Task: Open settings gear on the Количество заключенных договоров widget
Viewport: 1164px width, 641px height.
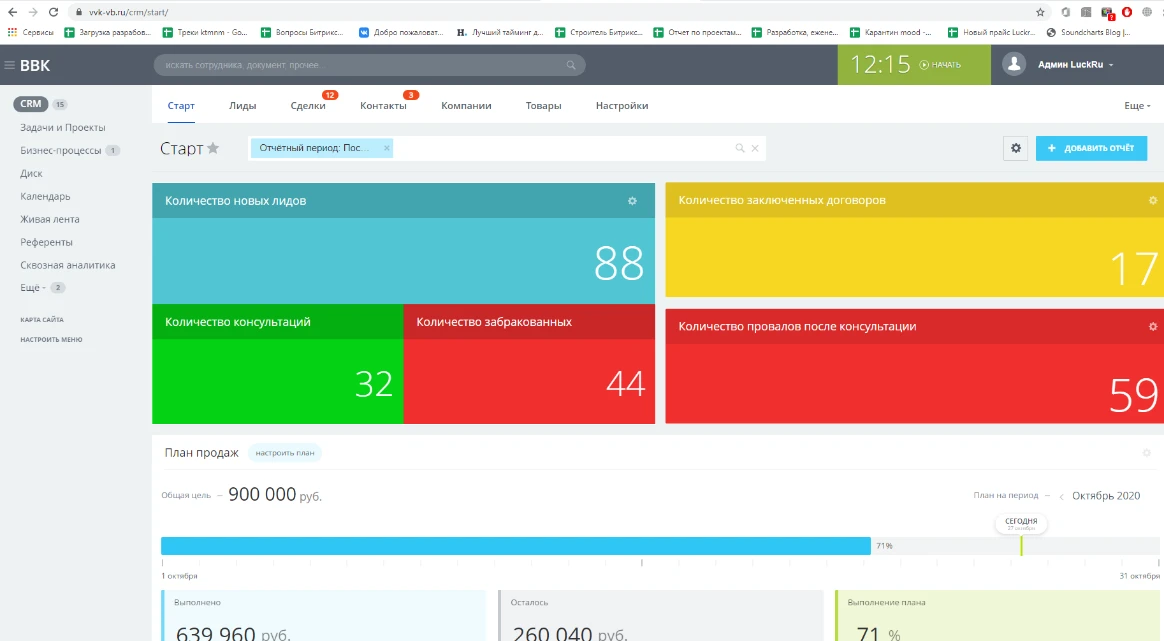Action: (x=1153, y=201)
